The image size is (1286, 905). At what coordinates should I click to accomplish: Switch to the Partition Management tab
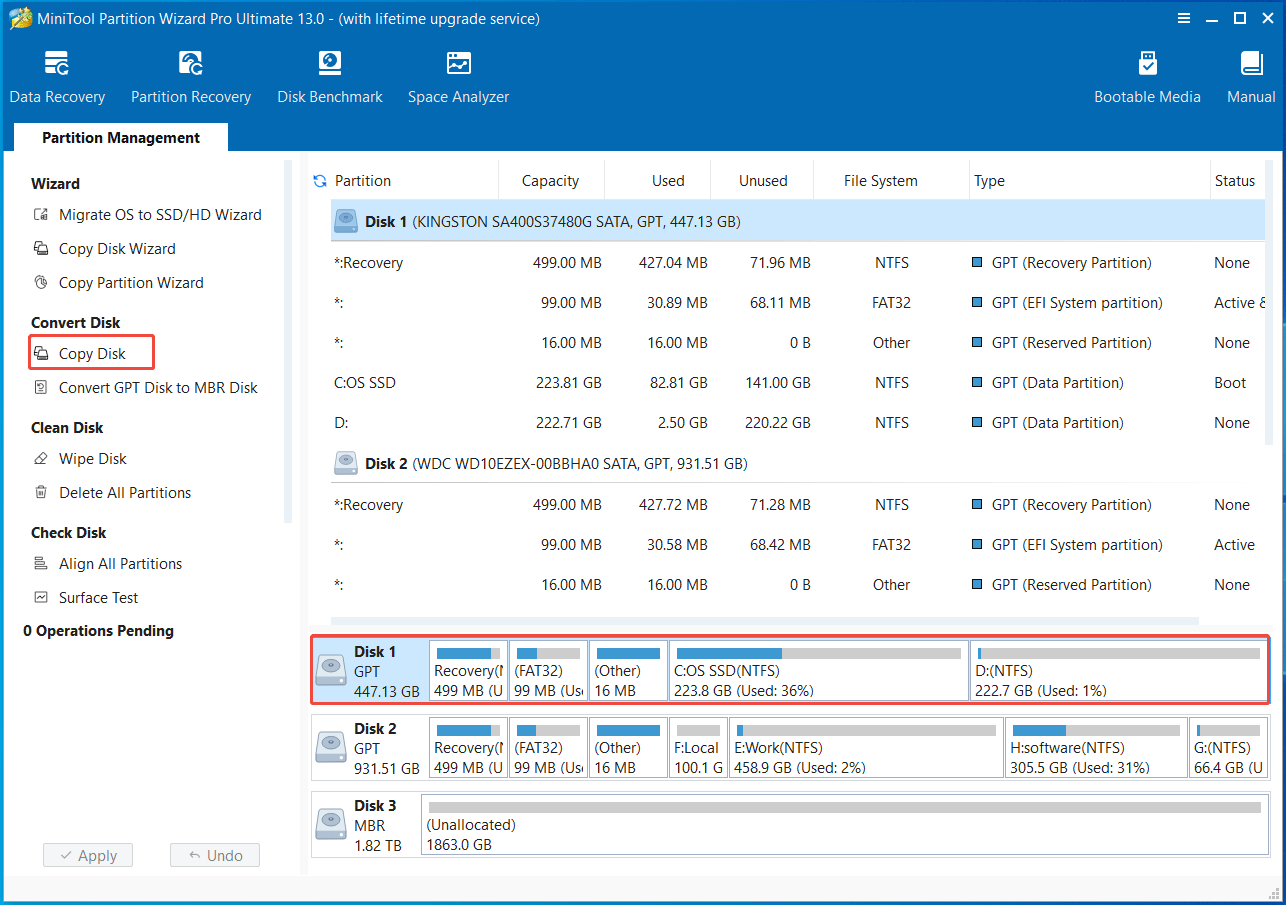pos(120,137)
